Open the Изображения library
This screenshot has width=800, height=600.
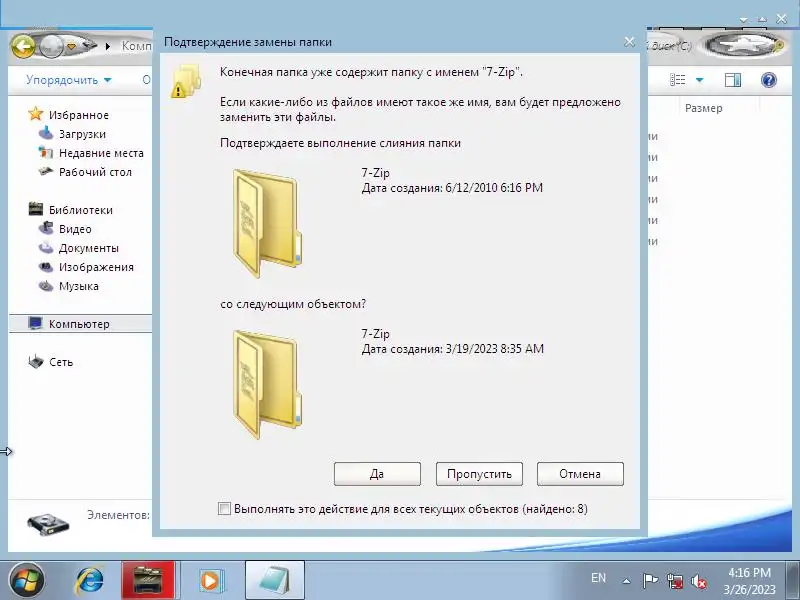click(96, 267)
